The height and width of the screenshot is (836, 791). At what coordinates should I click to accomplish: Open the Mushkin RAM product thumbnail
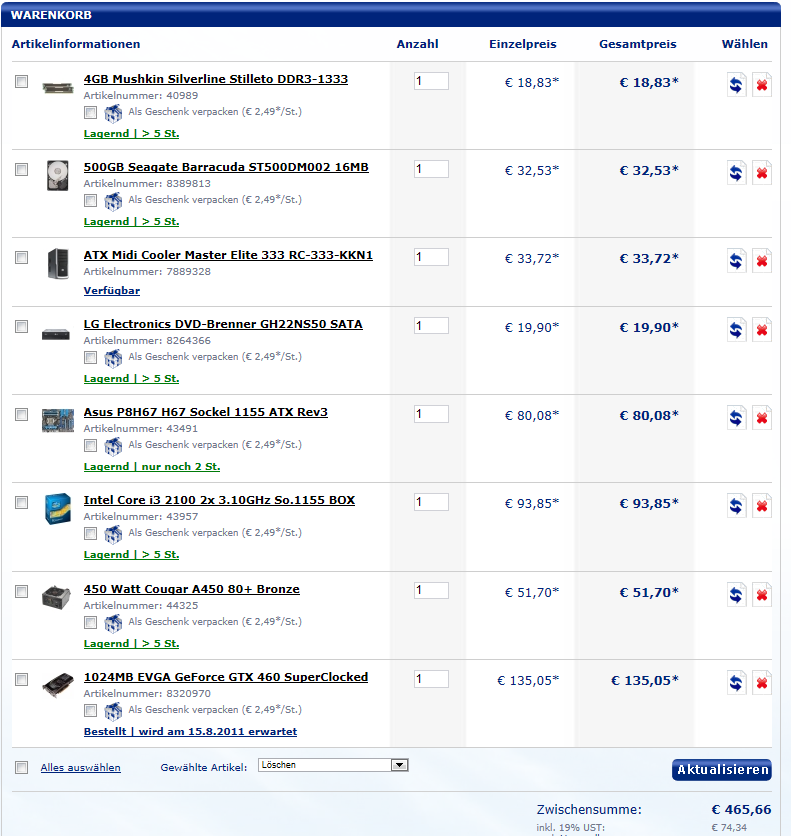[58, 86]
